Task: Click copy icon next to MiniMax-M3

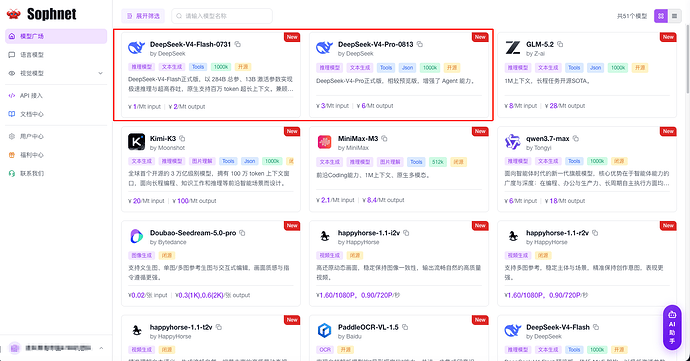Action: (x=384, y=138)
